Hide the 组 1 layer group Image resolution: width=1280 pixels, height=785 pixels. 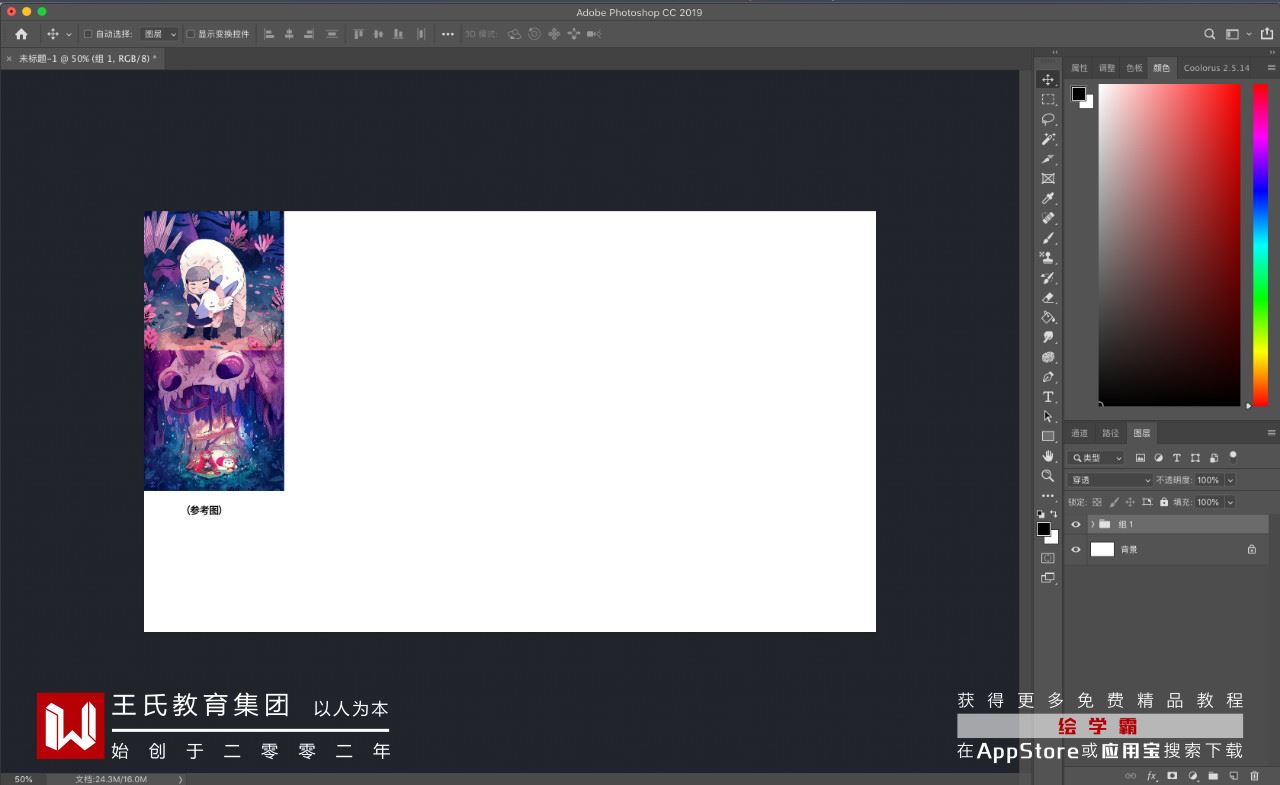pyautogui.click(x=1076, y=524)
